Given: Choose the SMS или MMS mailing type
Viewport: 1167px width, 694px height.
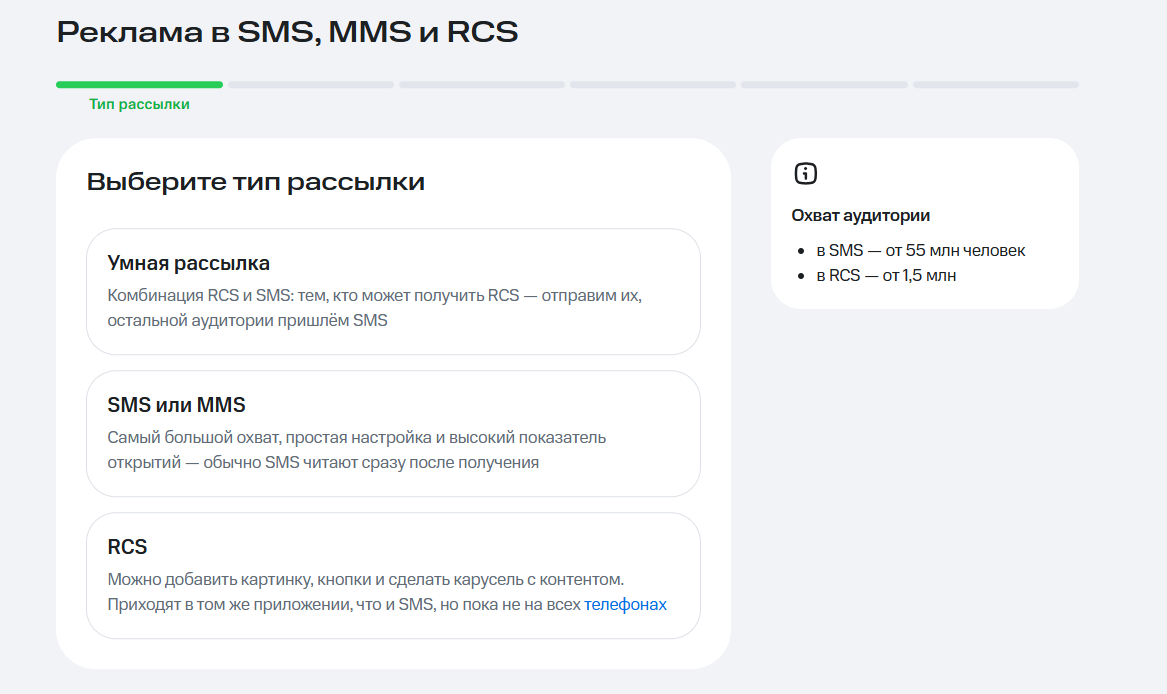Looking at the screenshot, I should [393, 433].
